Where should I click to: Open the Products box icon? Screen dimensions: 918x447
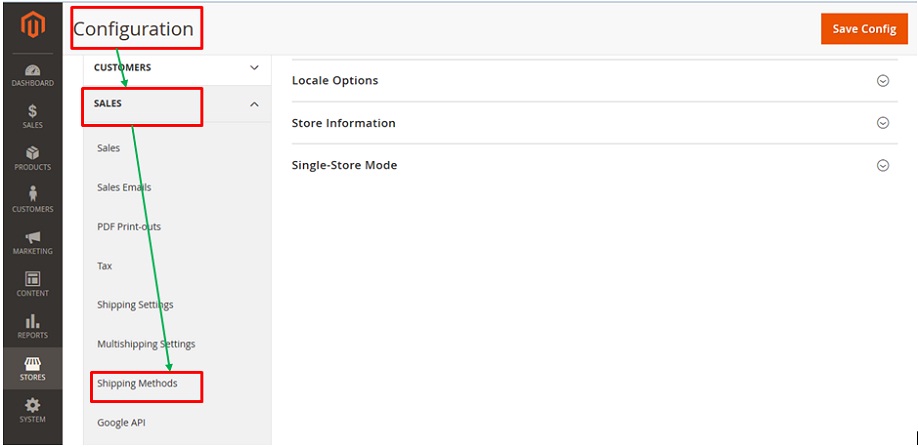(33, 153)
